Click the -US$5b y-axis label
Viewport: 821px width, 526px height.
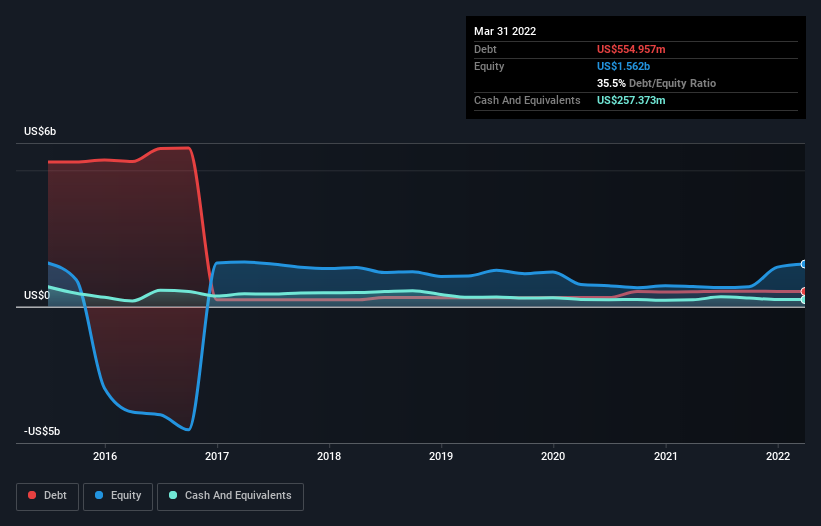coord(42,431)
